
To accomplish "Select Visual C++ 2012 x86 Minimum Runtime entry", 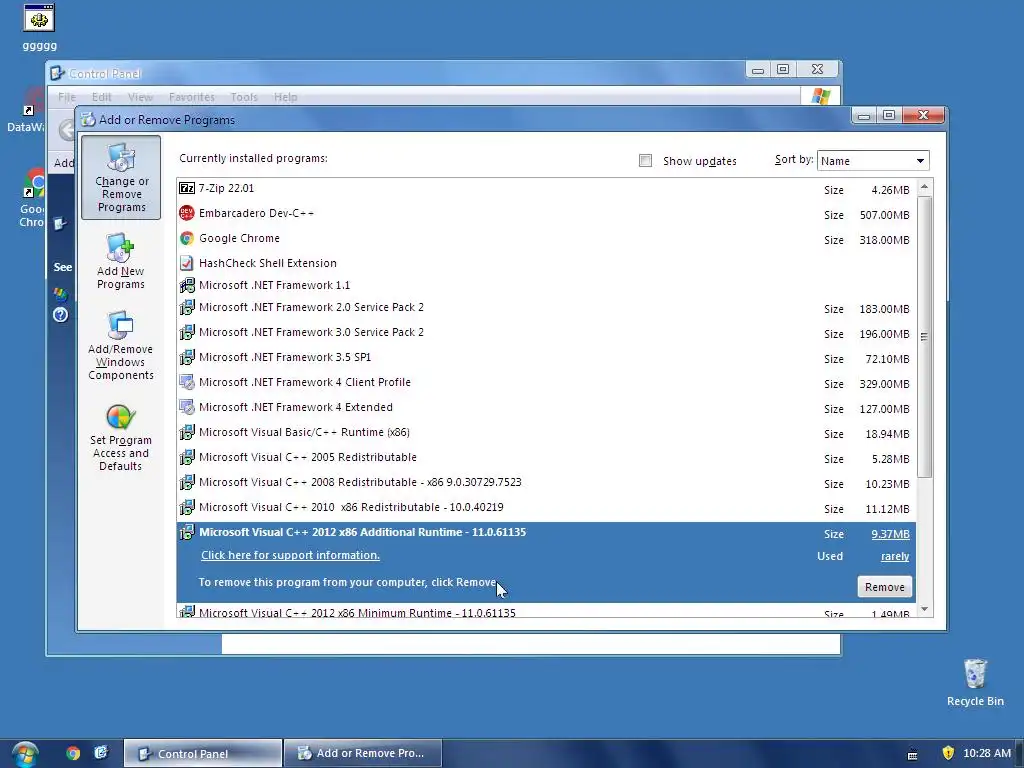I will point(546,611).
